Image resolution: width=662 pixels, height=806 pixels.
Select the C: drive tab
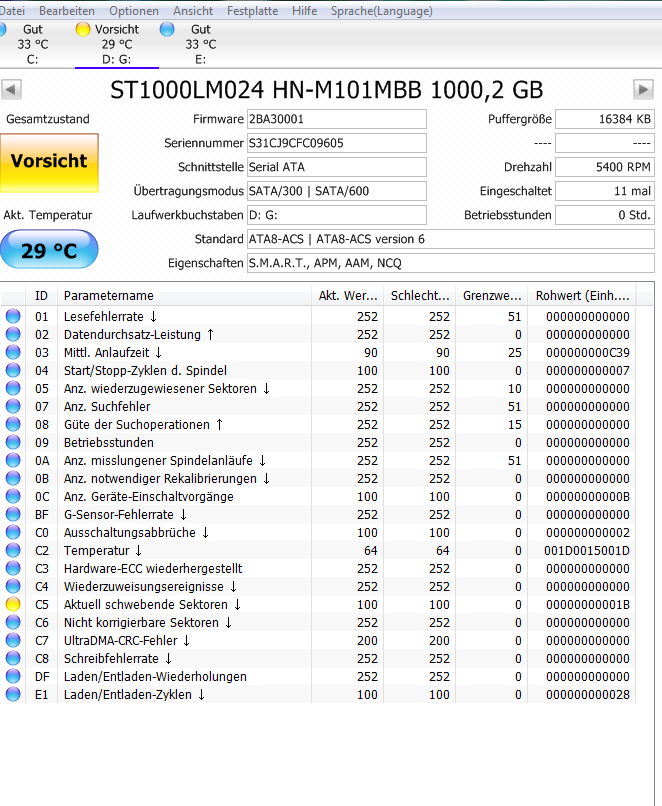point(32,44)
